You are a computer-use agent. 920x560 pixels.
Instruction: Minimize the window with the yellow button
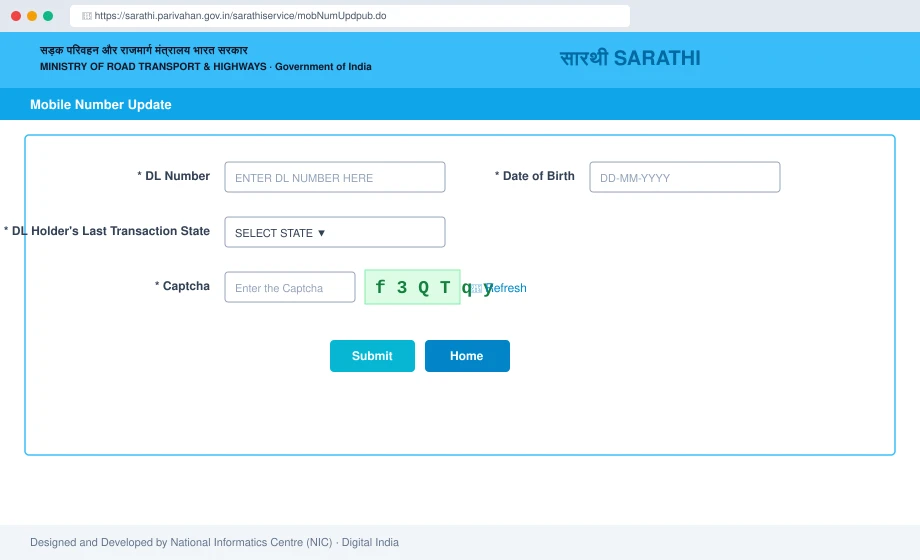coord(32,16)
